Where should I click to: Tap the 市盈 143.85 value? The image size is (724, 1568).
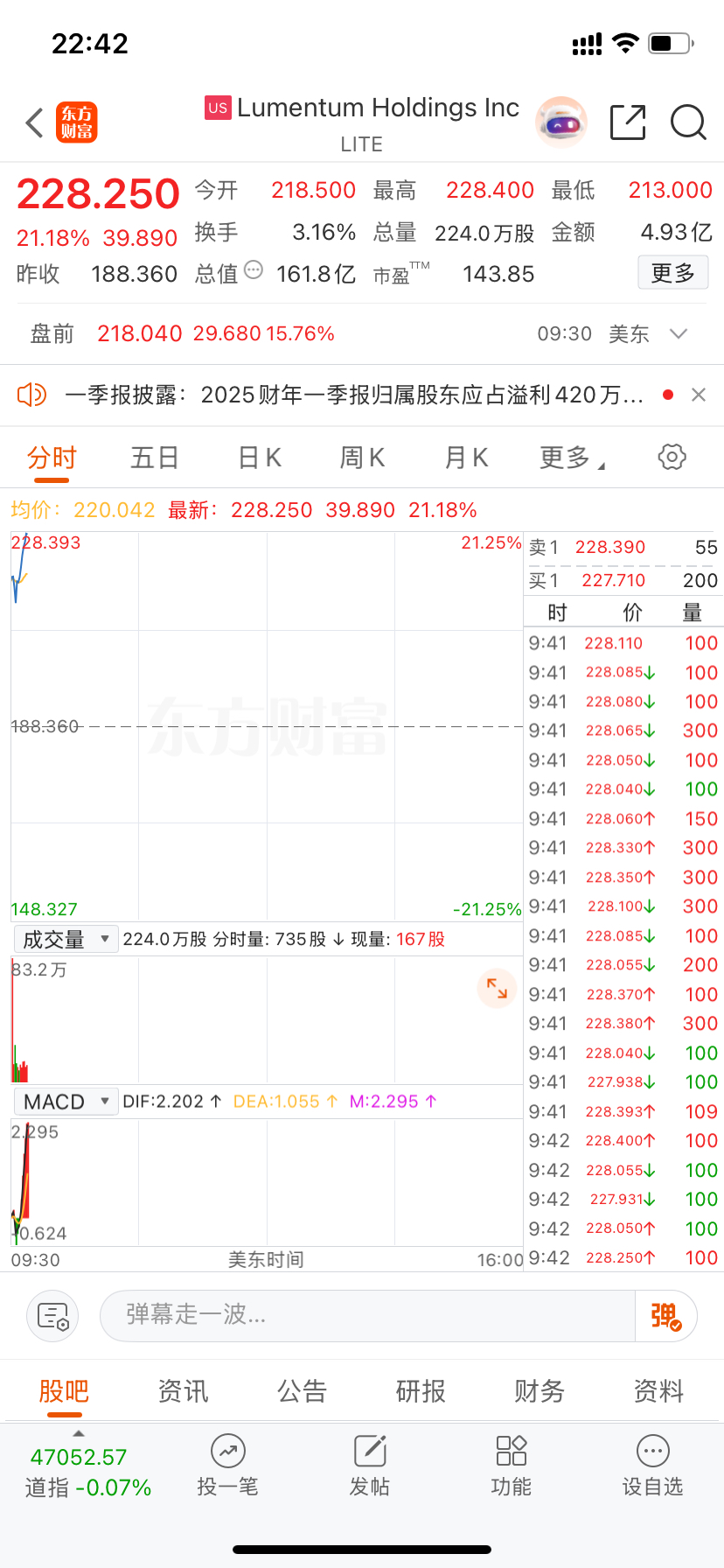point(498,274)
